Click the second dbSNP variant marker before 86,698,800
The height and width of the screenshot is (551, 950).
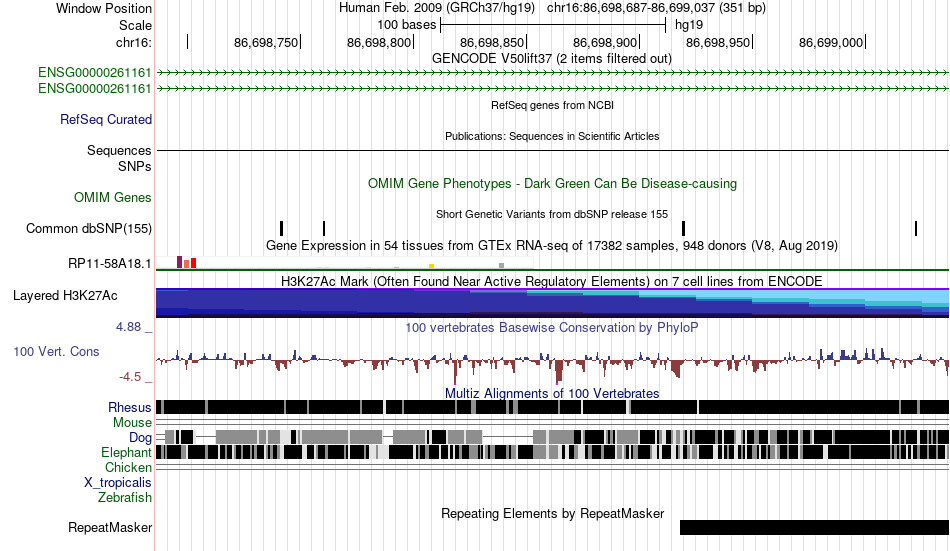324,229
